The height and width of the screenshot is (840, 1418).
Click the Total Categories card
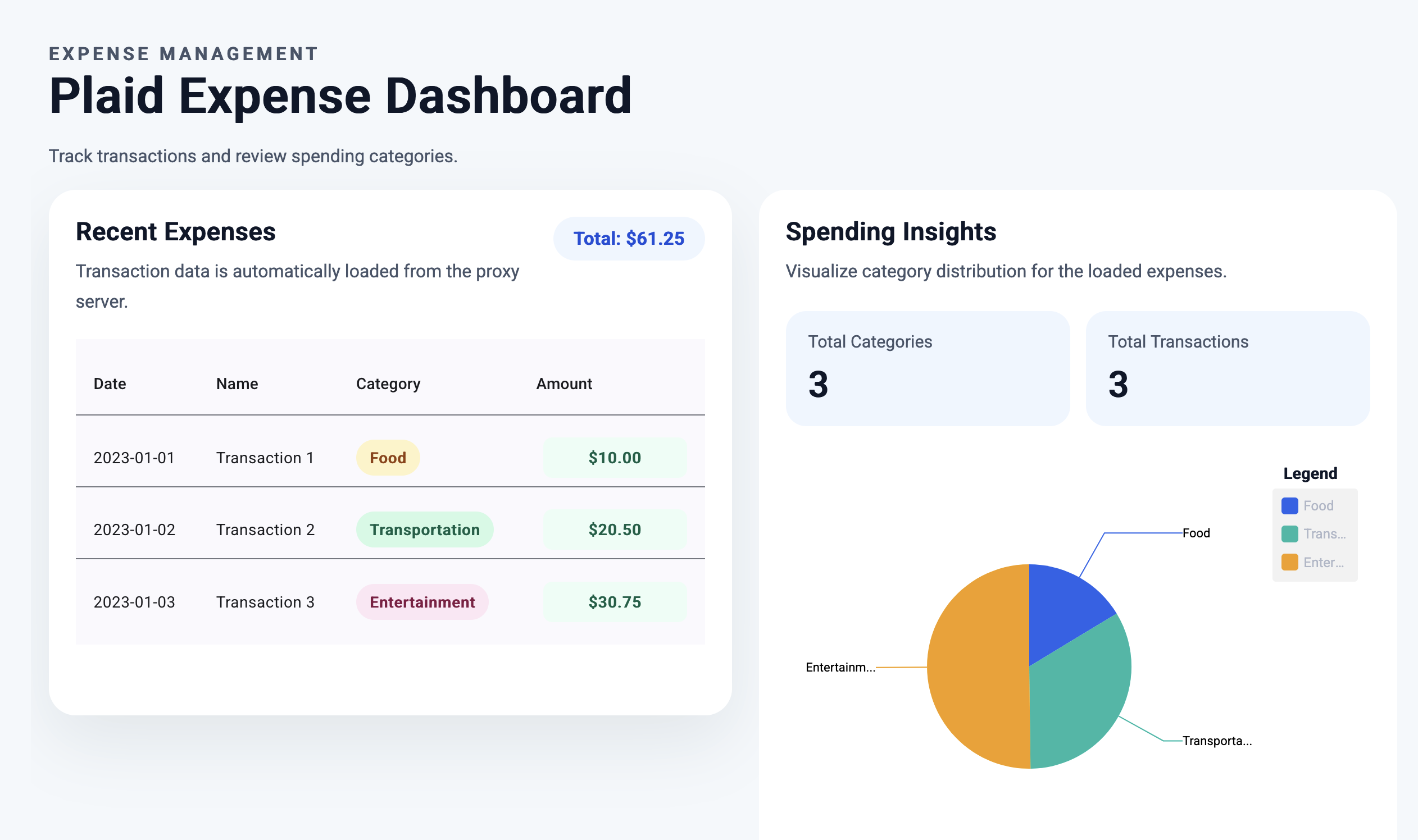(x=928, y=368)
